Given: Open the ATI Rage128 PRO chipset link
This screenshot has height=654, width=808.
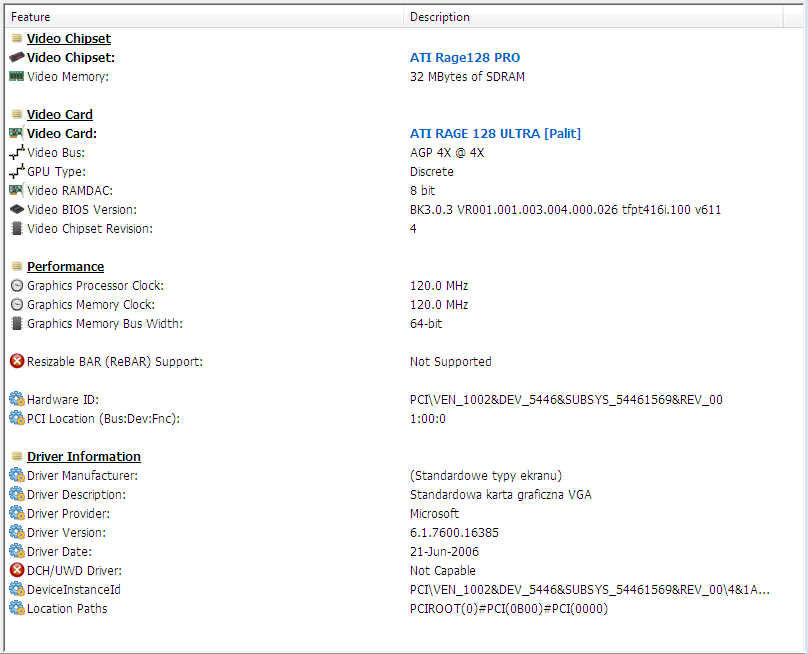Looking at the screenshot, I should click(465, 58).
